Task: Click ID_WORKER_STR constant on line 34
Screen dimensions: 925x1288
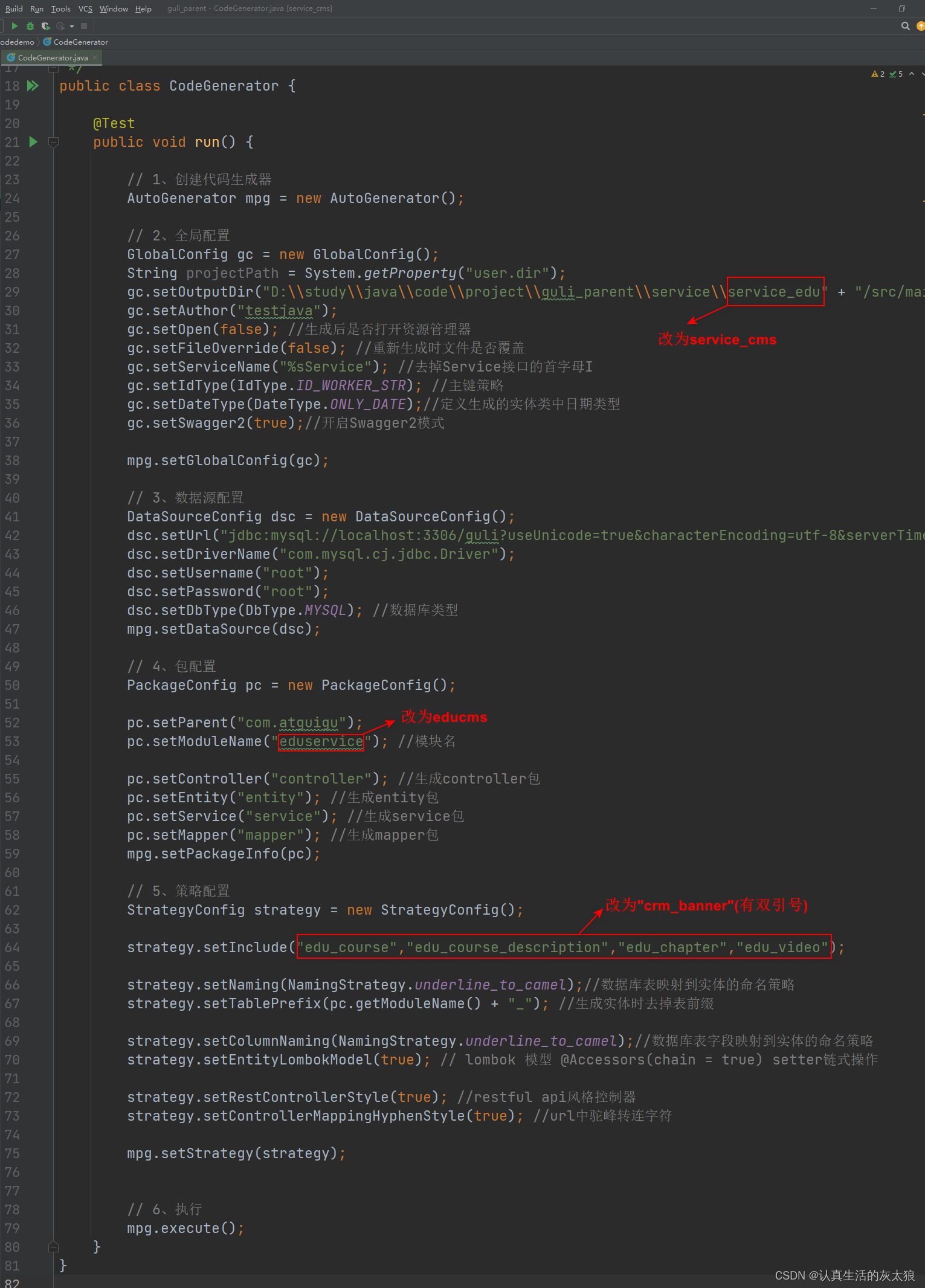Action: tap(350, 385)
